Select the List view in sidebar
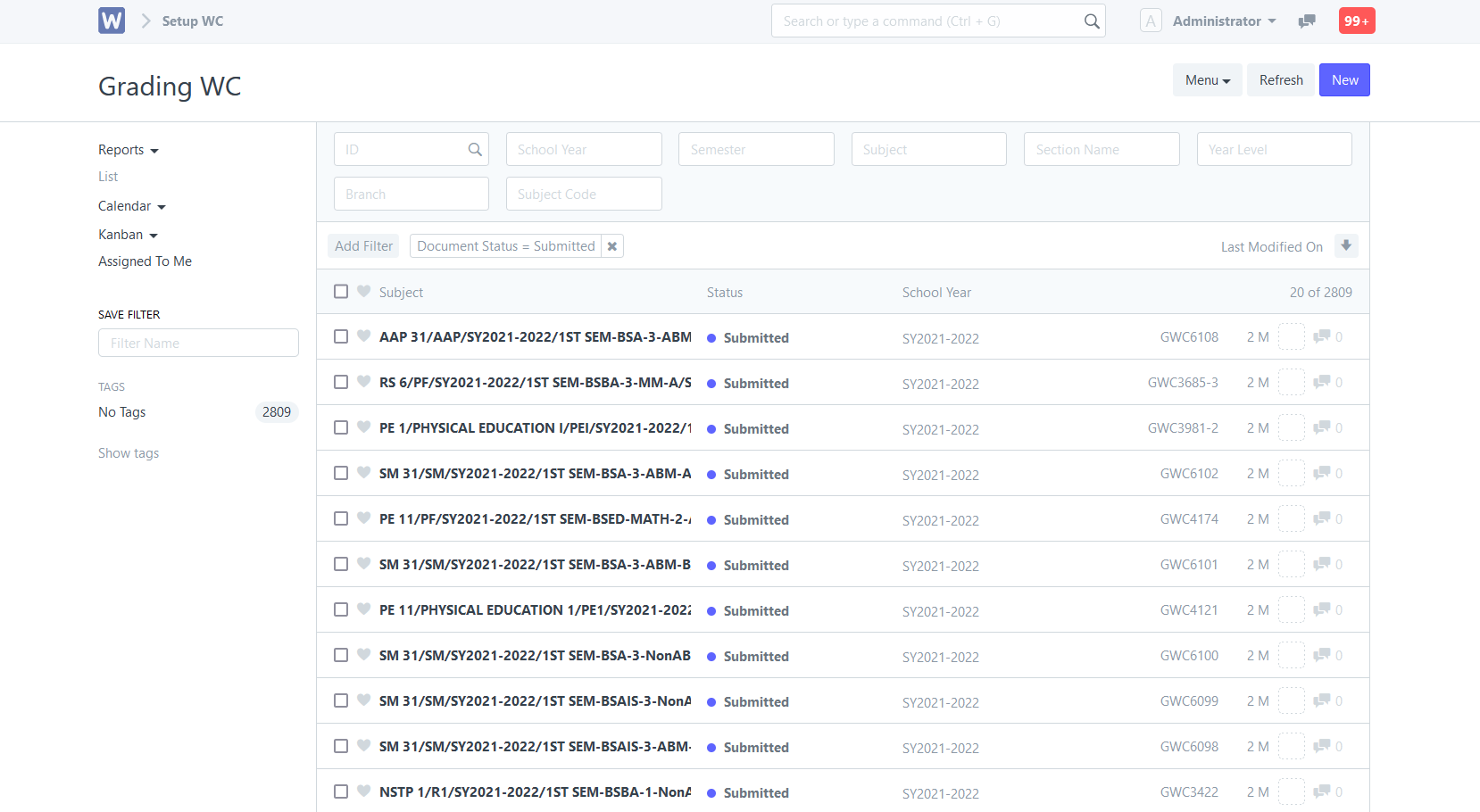Screen dimensions: 1480x812 (x=108, y=177)
